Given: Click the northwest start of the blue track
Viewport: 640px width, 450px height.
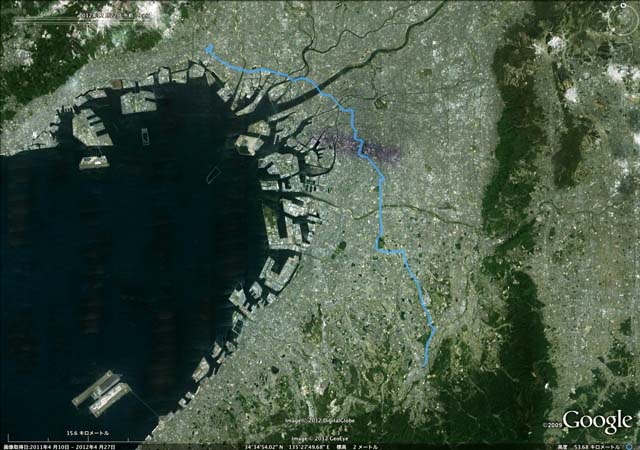Looking at the screenshot, I should pyautogui.click(x=209, y=49).
